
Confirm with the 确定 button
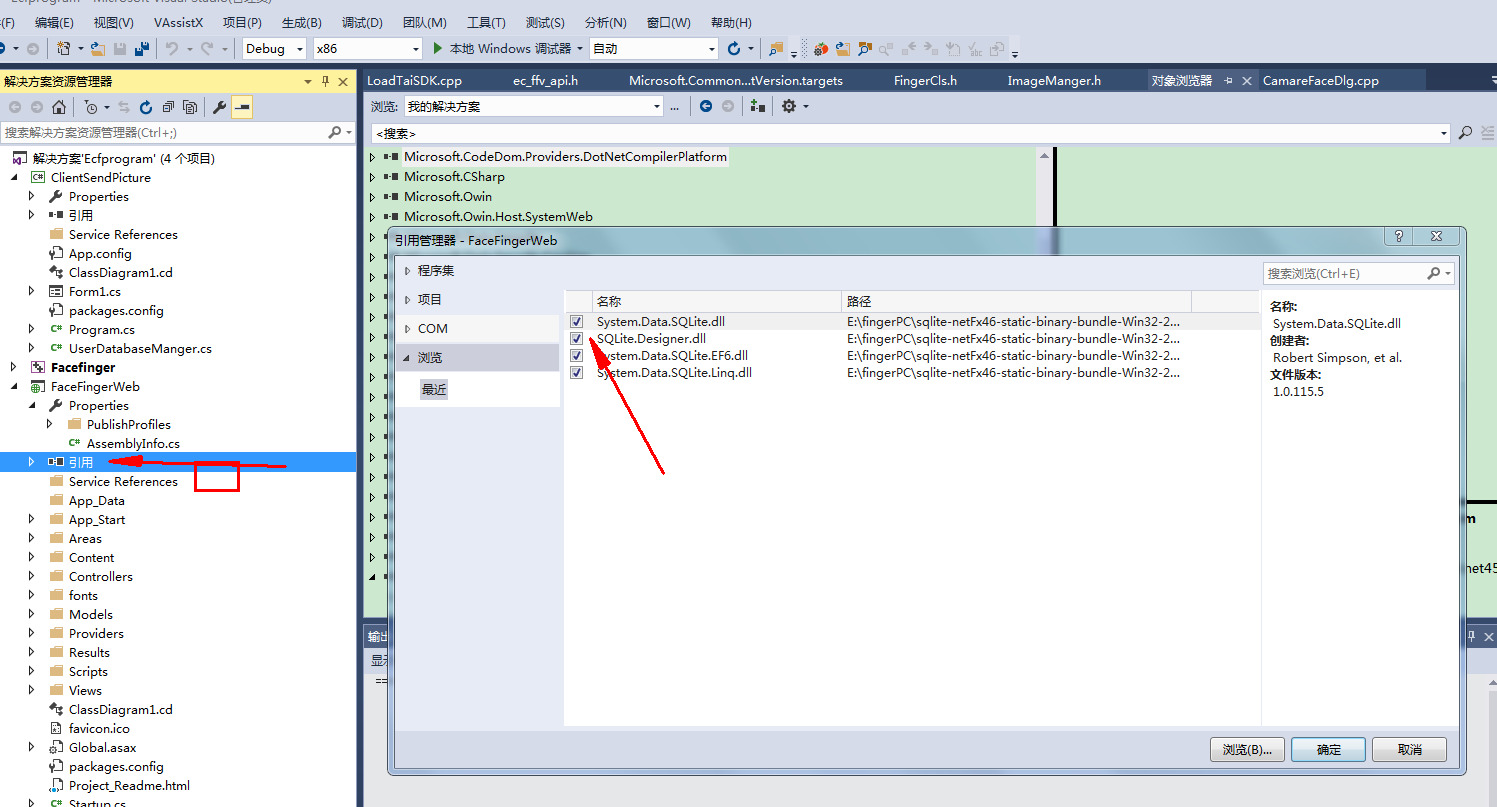[x=1329, y=750]
